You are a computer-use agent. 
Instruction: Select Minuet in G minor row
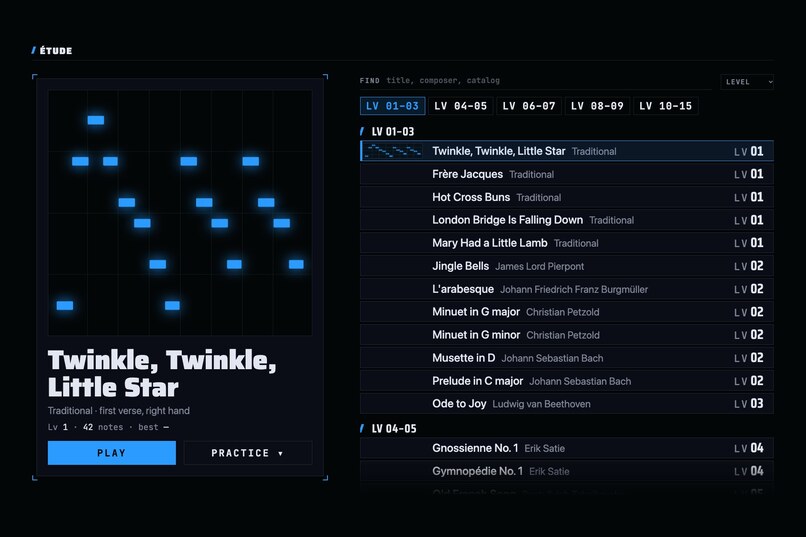(566, 335)
